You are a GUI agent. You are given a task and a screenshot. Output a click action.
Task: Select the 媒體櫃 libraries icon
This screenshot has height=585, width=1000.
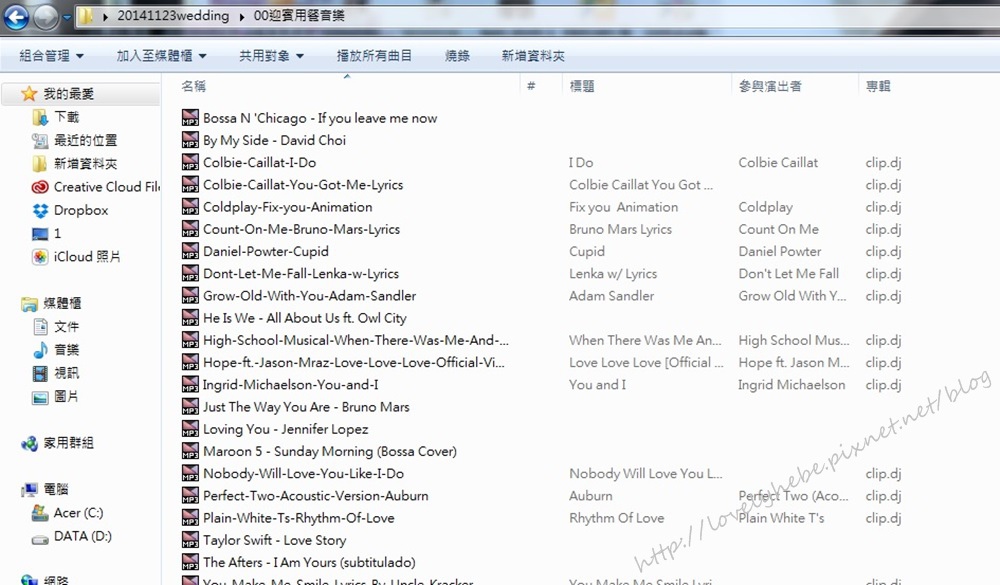coord(29,304)
